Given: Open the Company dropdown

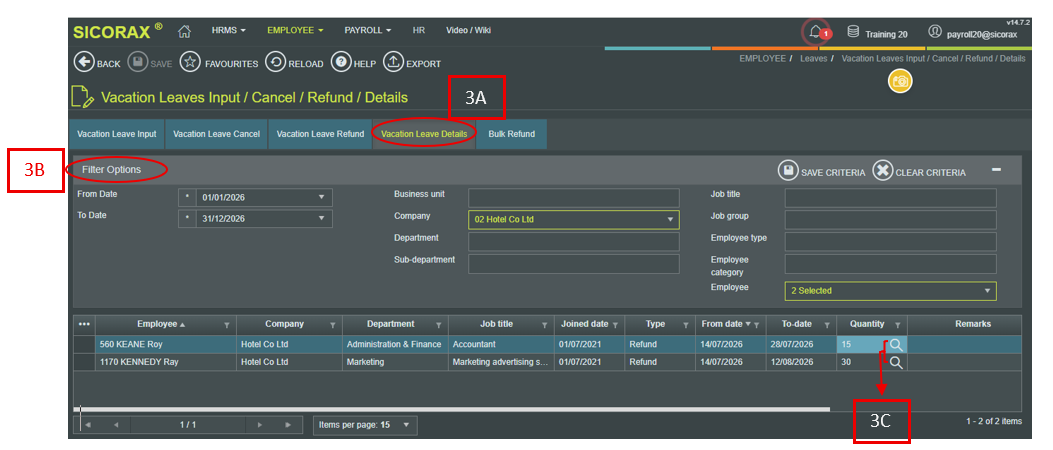Looking at the screenshot, I should [x=670, y=220].
